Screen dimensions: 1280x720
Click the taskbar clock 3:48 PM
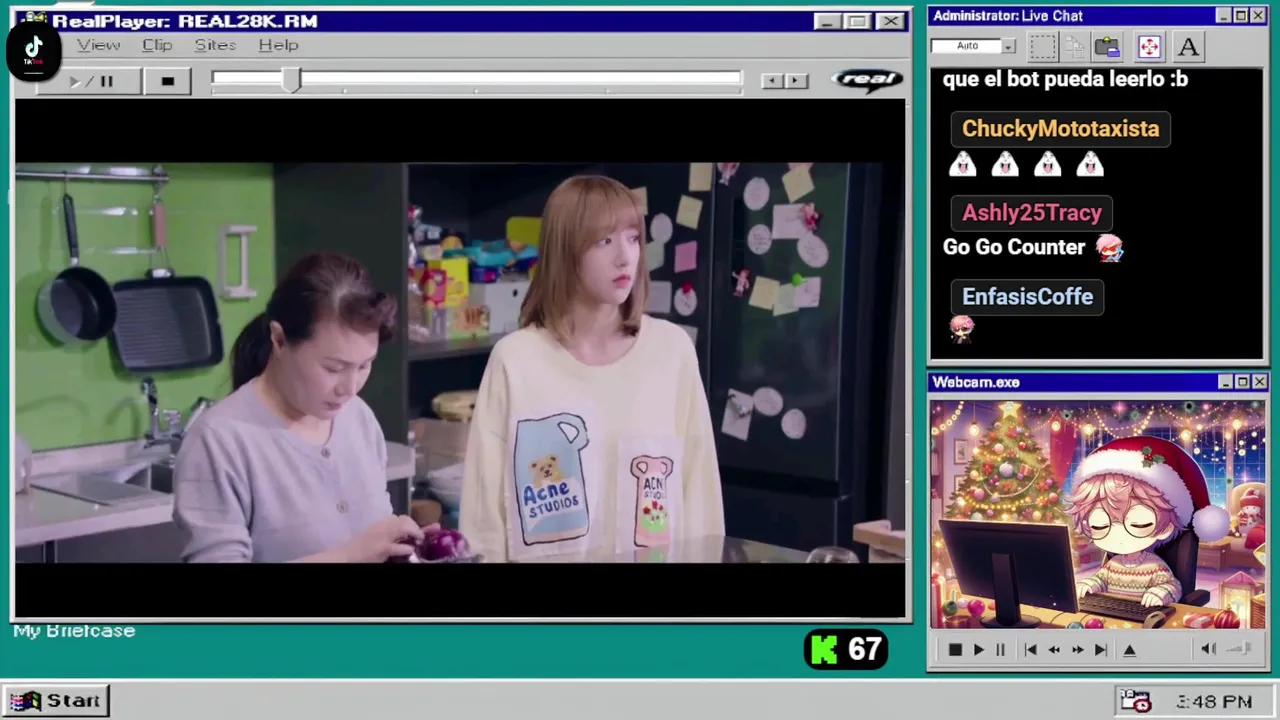[1214, 702]
